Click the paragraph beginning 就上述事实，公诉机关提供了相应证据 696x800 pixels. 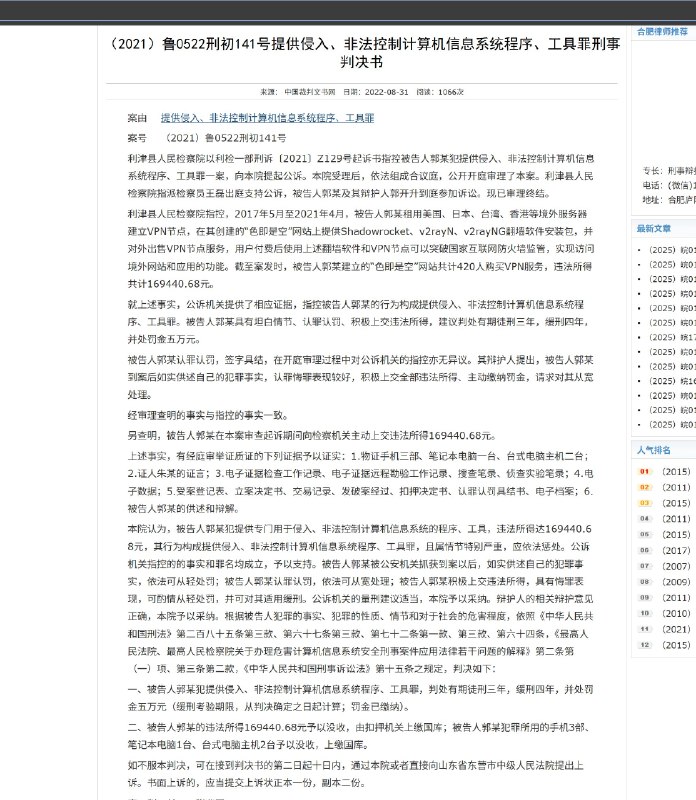coord(358,322)
